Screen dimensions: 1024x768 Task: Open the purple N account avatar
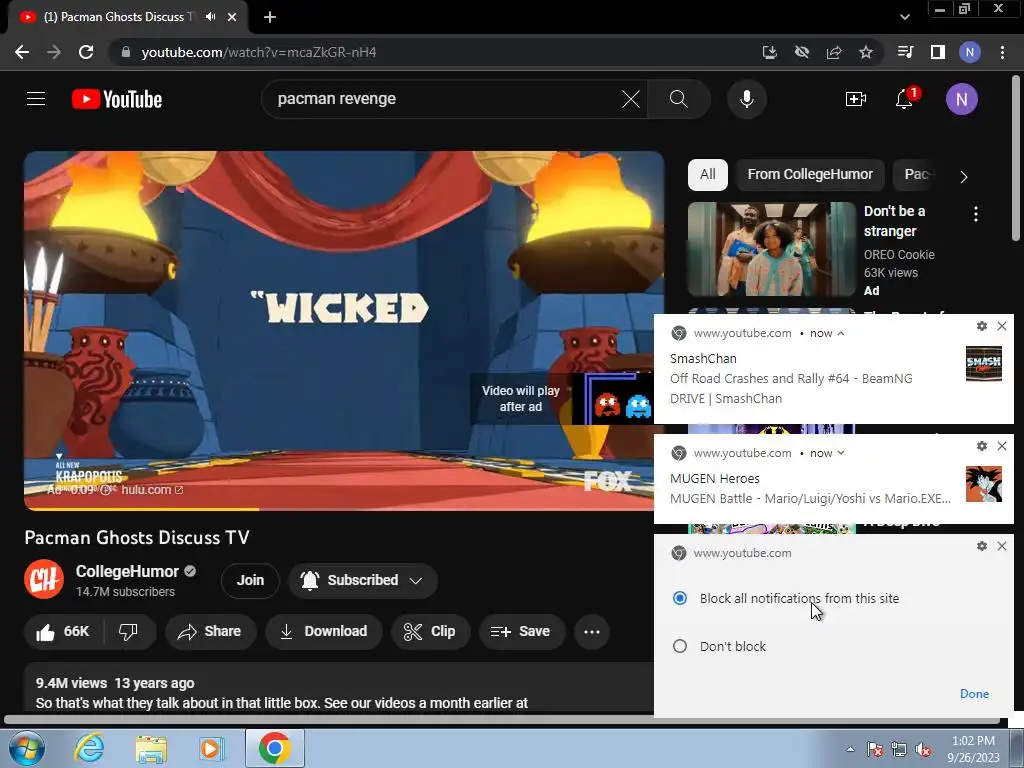[x=961, y=99]
